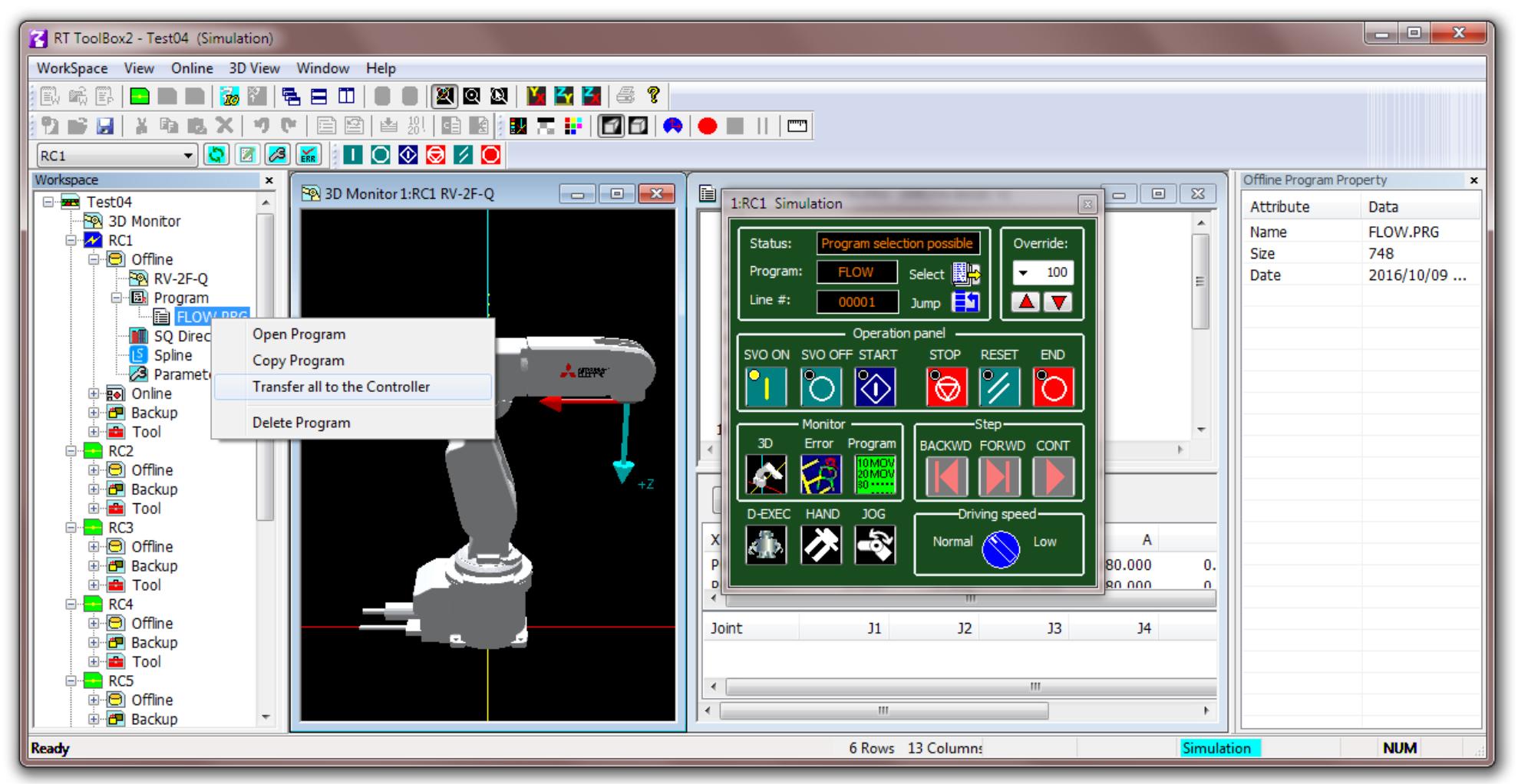The height and width of the screenshot is (784, 1518).
Task: Click the Workspace tree vertical scrollbar
Action: pos(266,367)
